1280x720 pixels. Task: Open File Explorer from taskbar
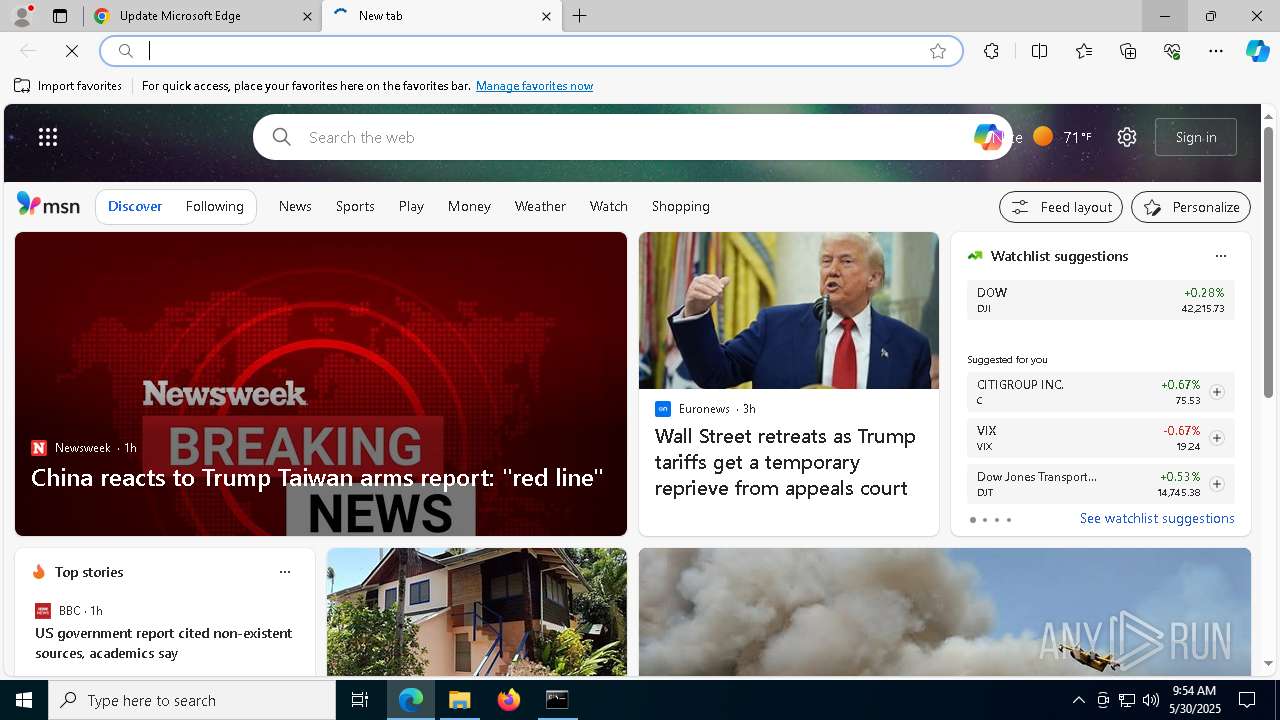[460, 700]
